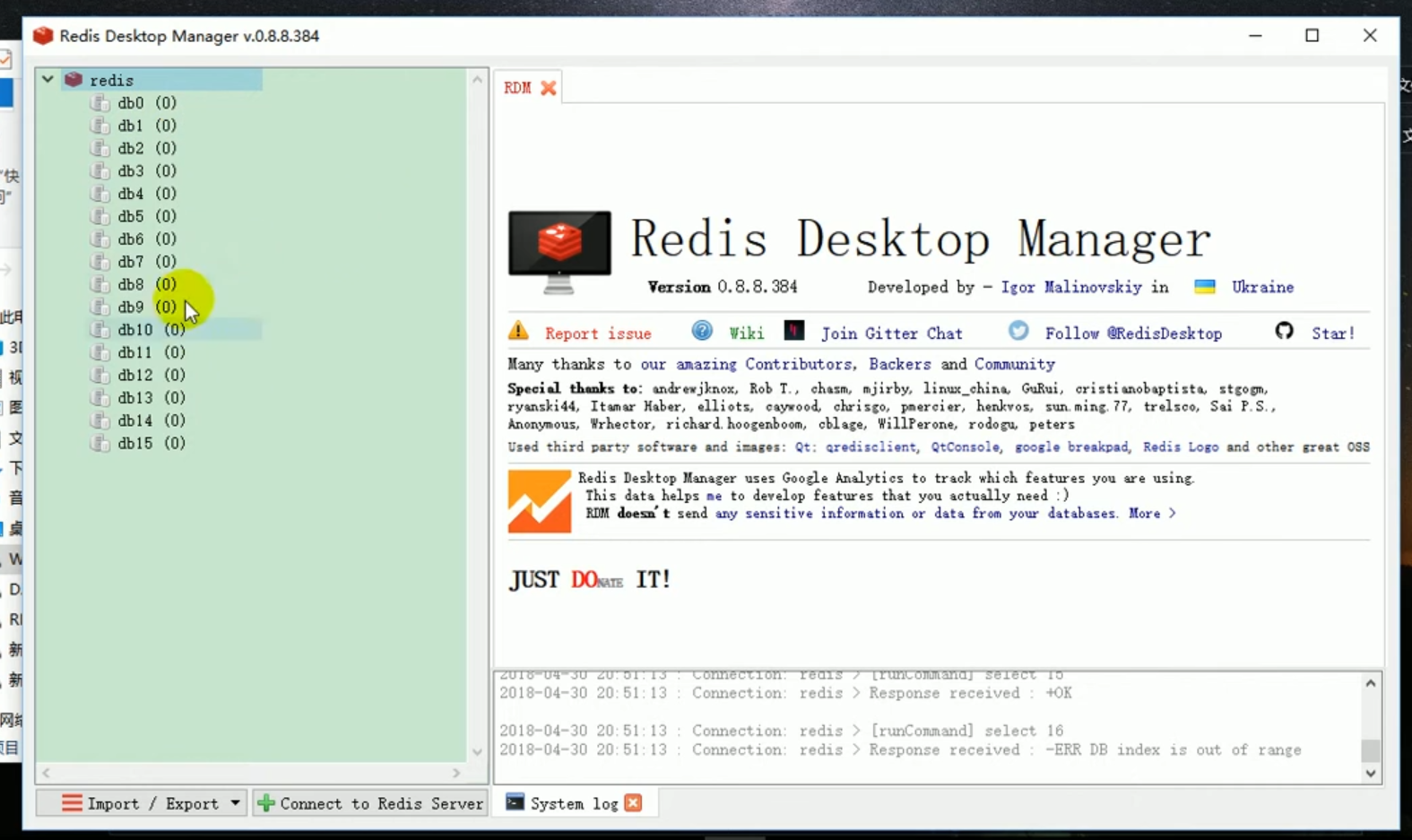
Task: Open the Wiki link
Action: coord(746,333)
